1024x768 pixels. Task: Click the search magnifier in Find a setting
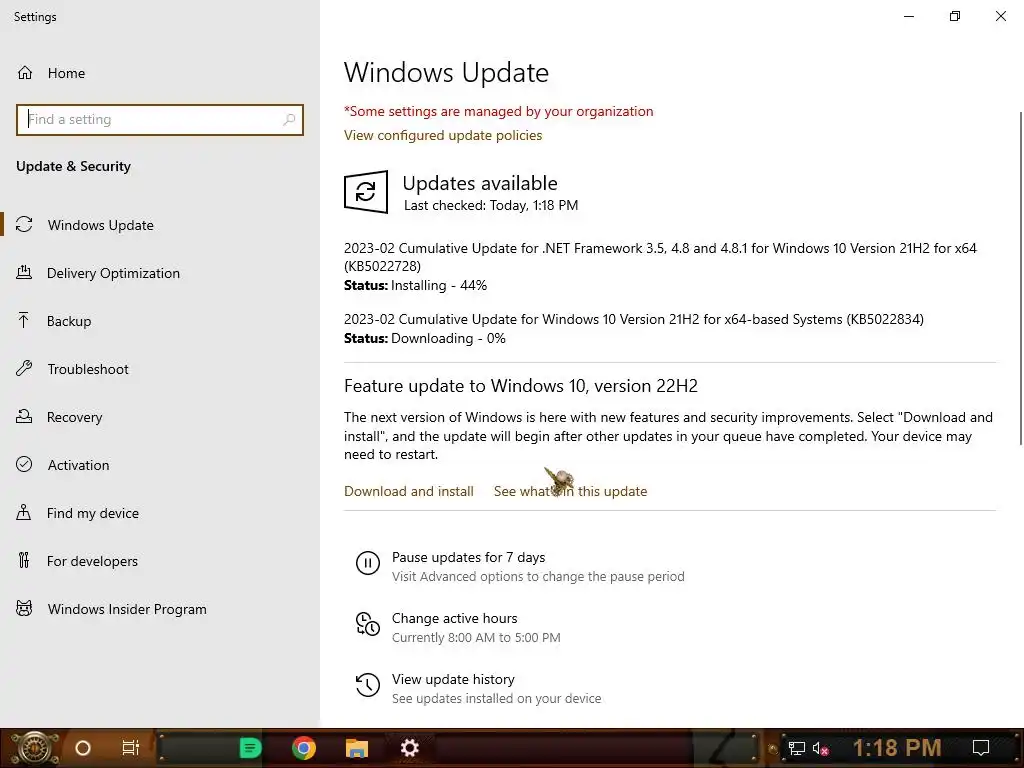289,120
